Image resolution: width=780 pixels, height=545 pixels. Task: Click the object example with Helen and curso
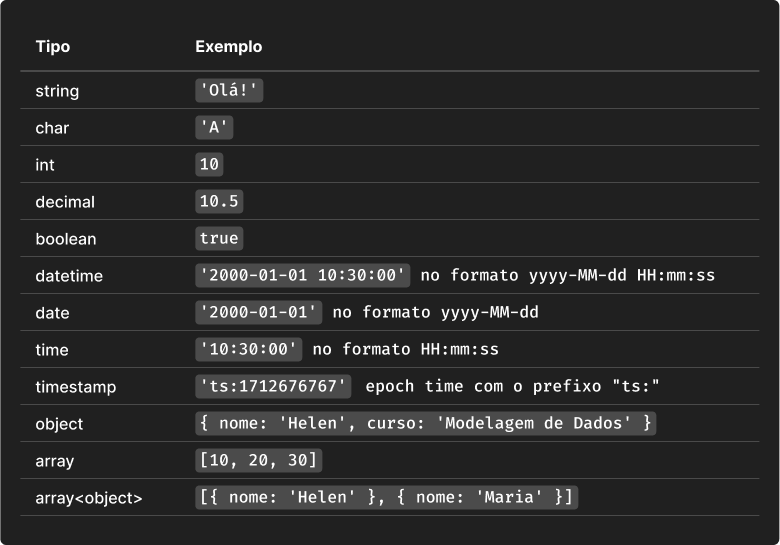[x=425, y=424]
